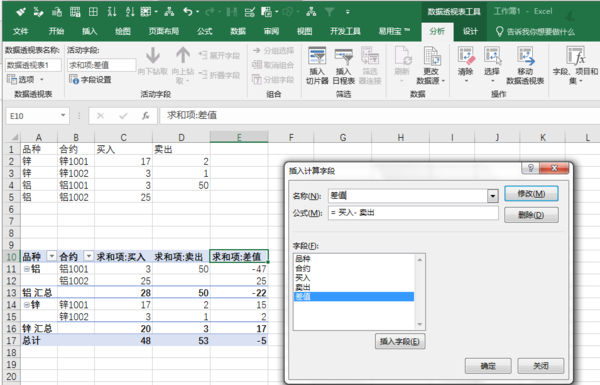The height and width of the screenshot is (385, 600).
Task: Open the 选项 dropdown arrow
Action: click(x=42, y=80)
